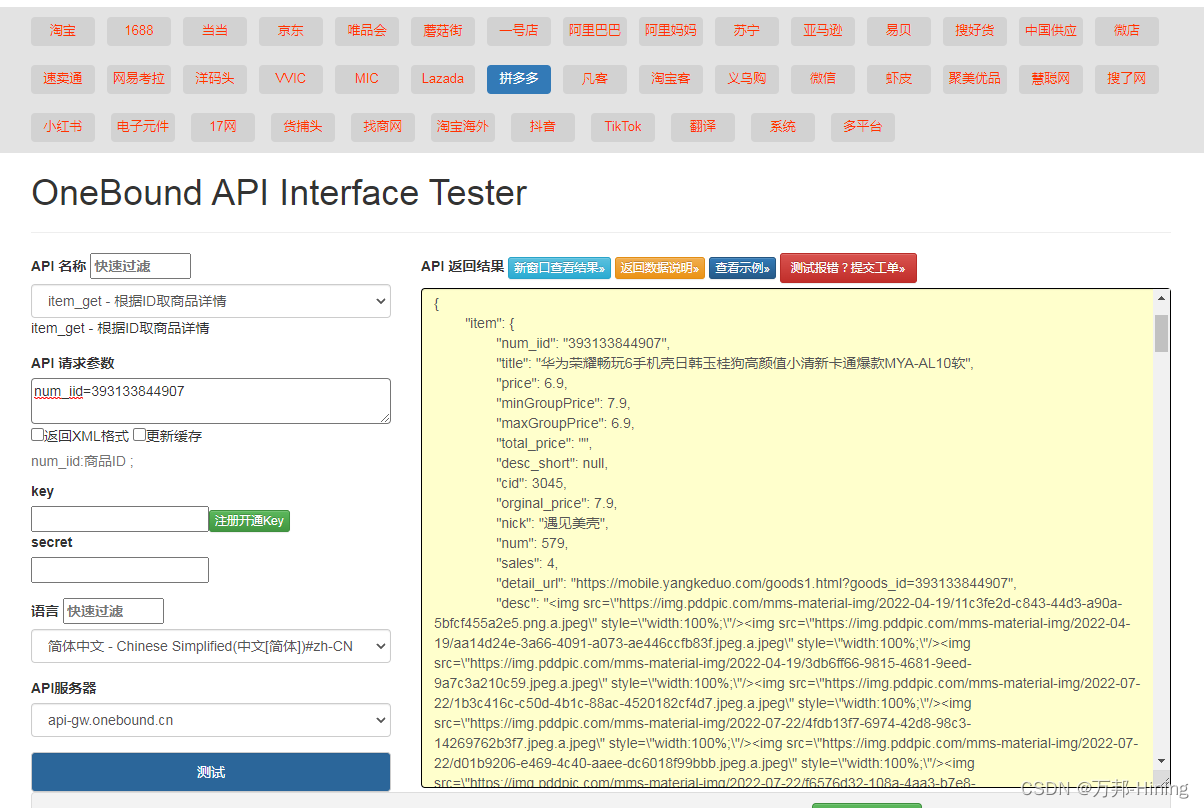The width and height of the screenshot is (1204, 808).
Task: Click the blue 测试 button
Action: (211, 772)
